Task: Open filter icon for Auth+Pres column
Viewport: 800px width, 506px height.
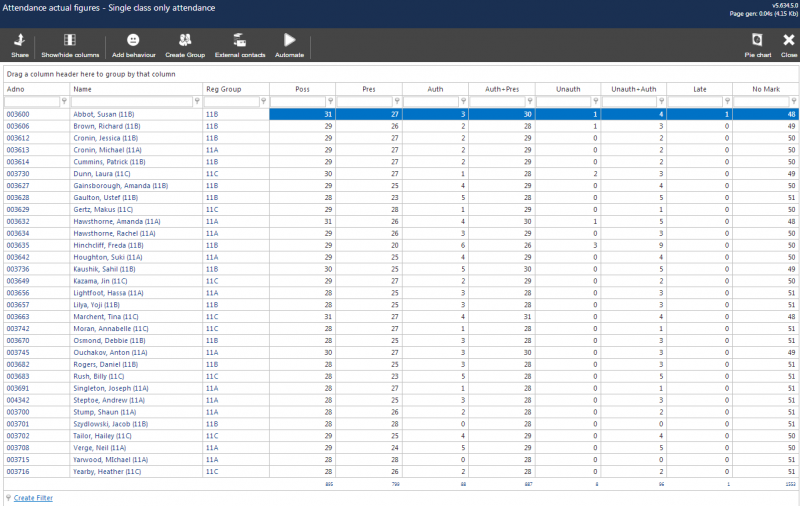Action: click(x=530, y=101)
